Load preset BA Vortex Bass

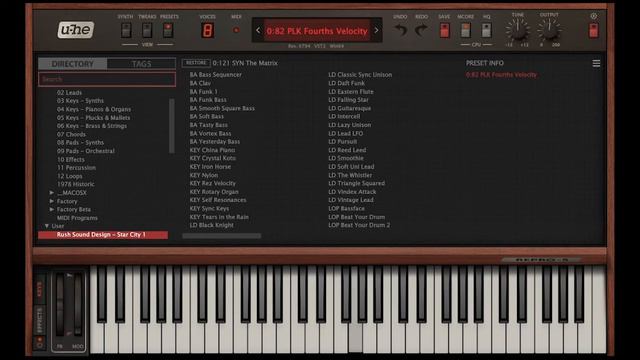[x=210, y=133]
